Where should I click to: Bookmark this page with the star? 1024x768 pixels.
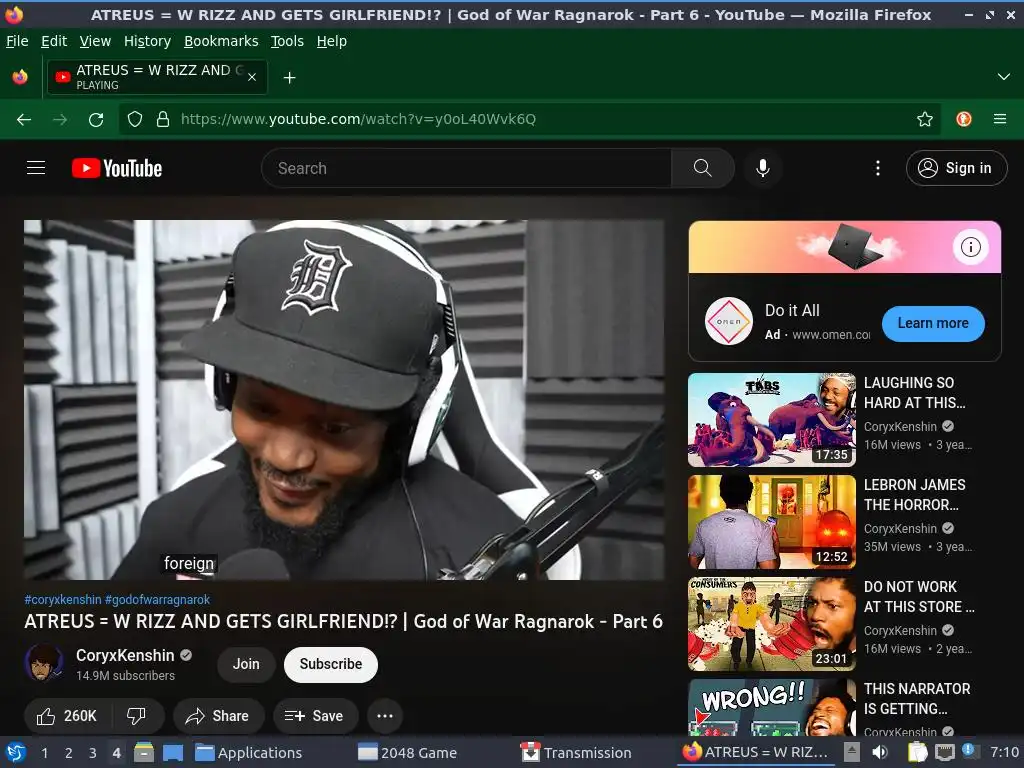(x=925, y=119)
